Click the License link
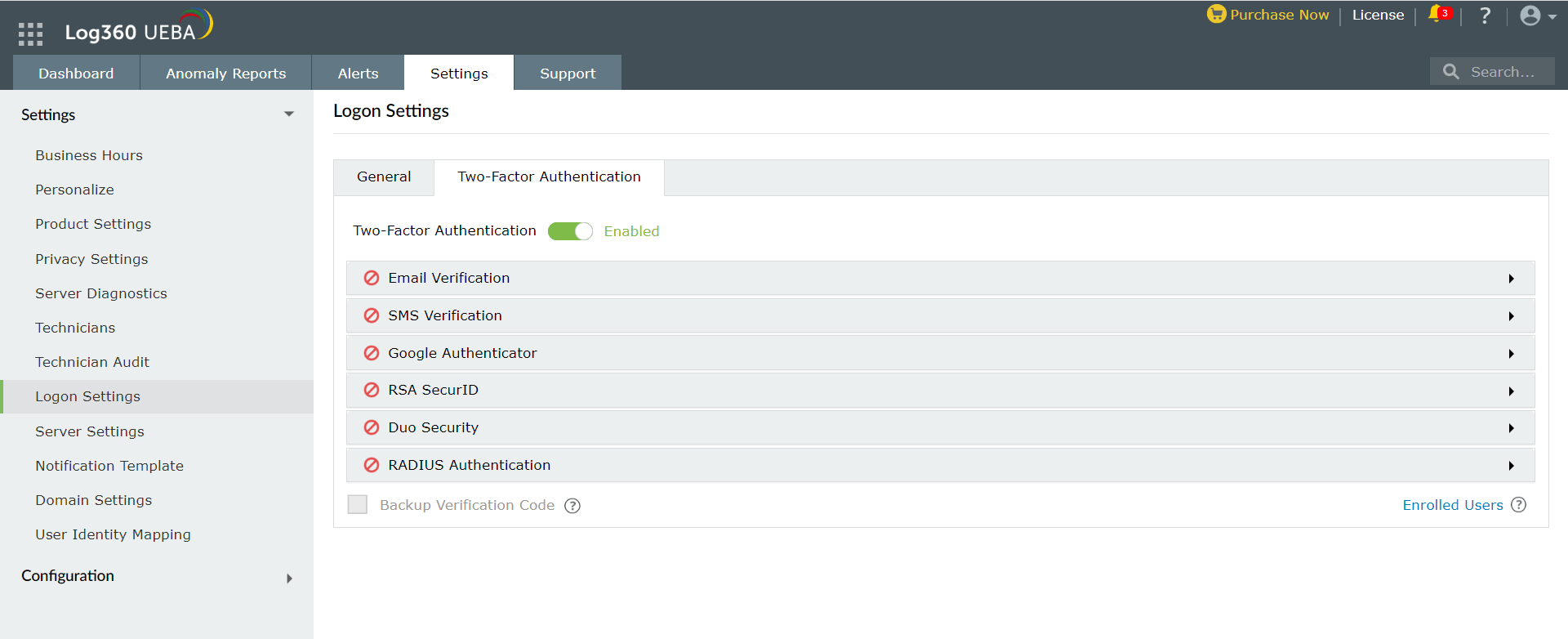Viewport: 1568px width, 639px height. click(x=1378, y=15)
